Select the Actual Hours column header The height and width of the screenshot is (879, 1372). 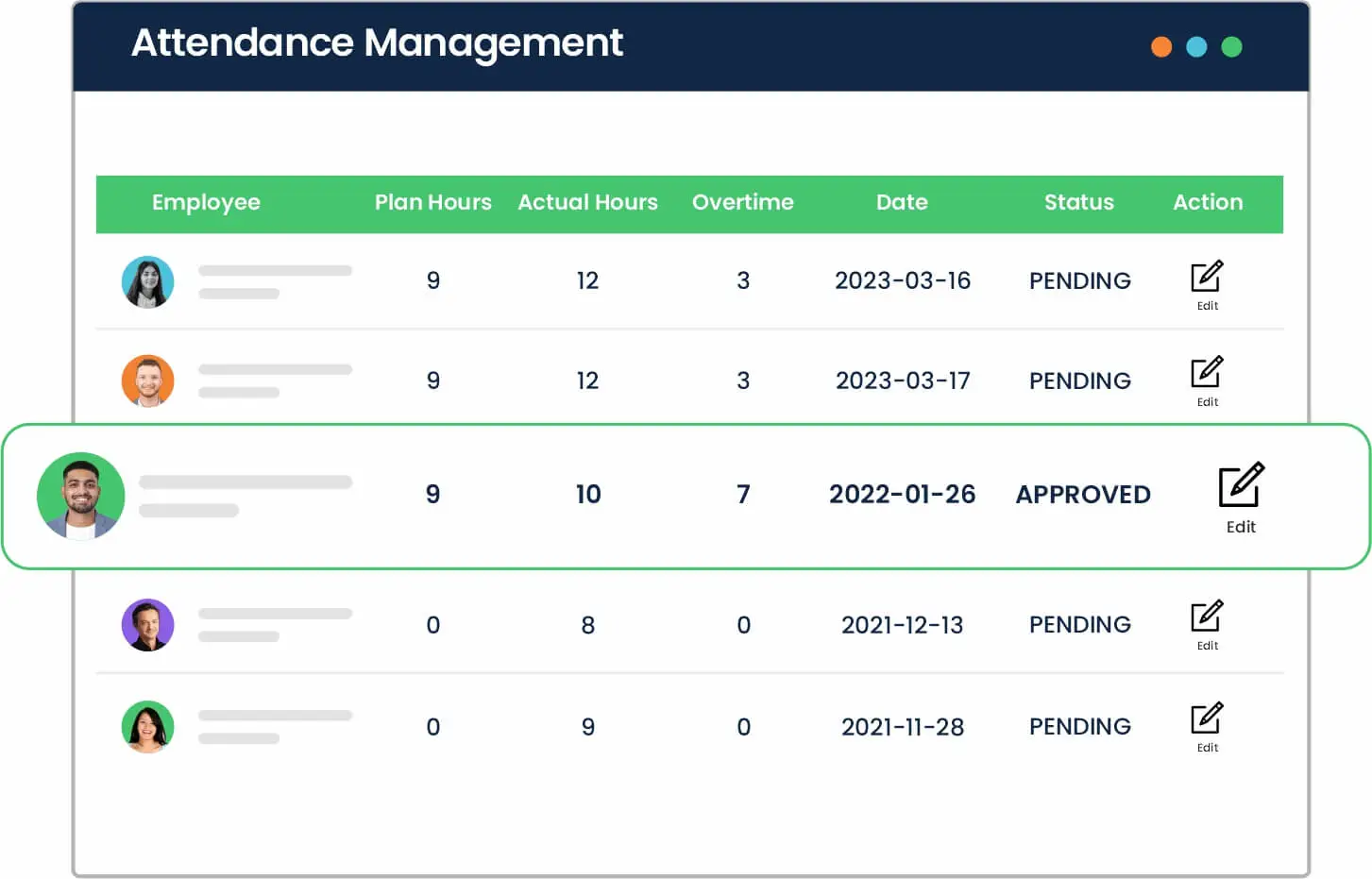coord(587,202)
